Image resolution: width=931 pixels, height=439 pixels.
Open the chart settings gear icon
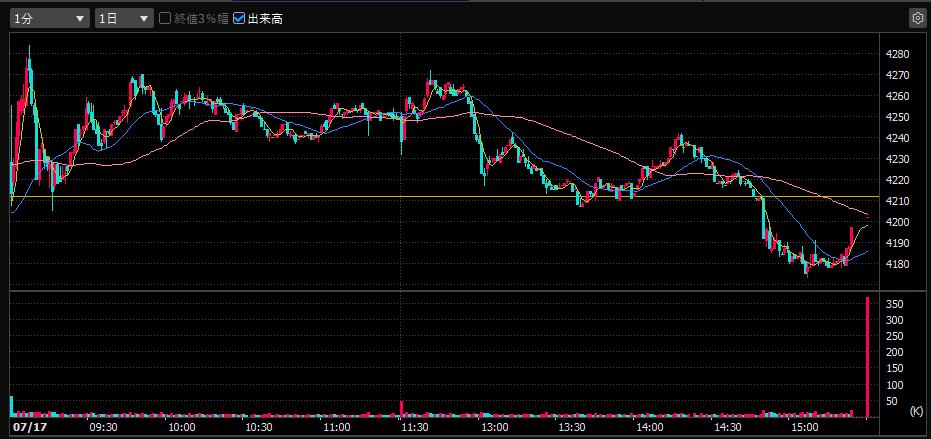(917, 18)
